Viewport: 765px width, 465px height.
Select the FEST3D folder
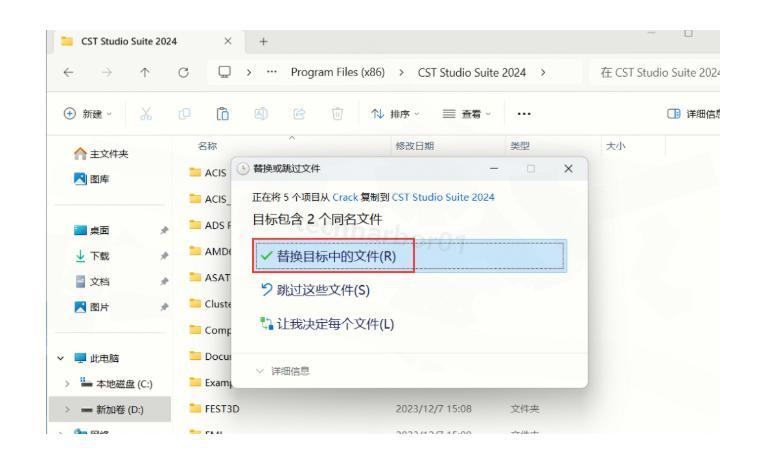[x=215, y=408]
